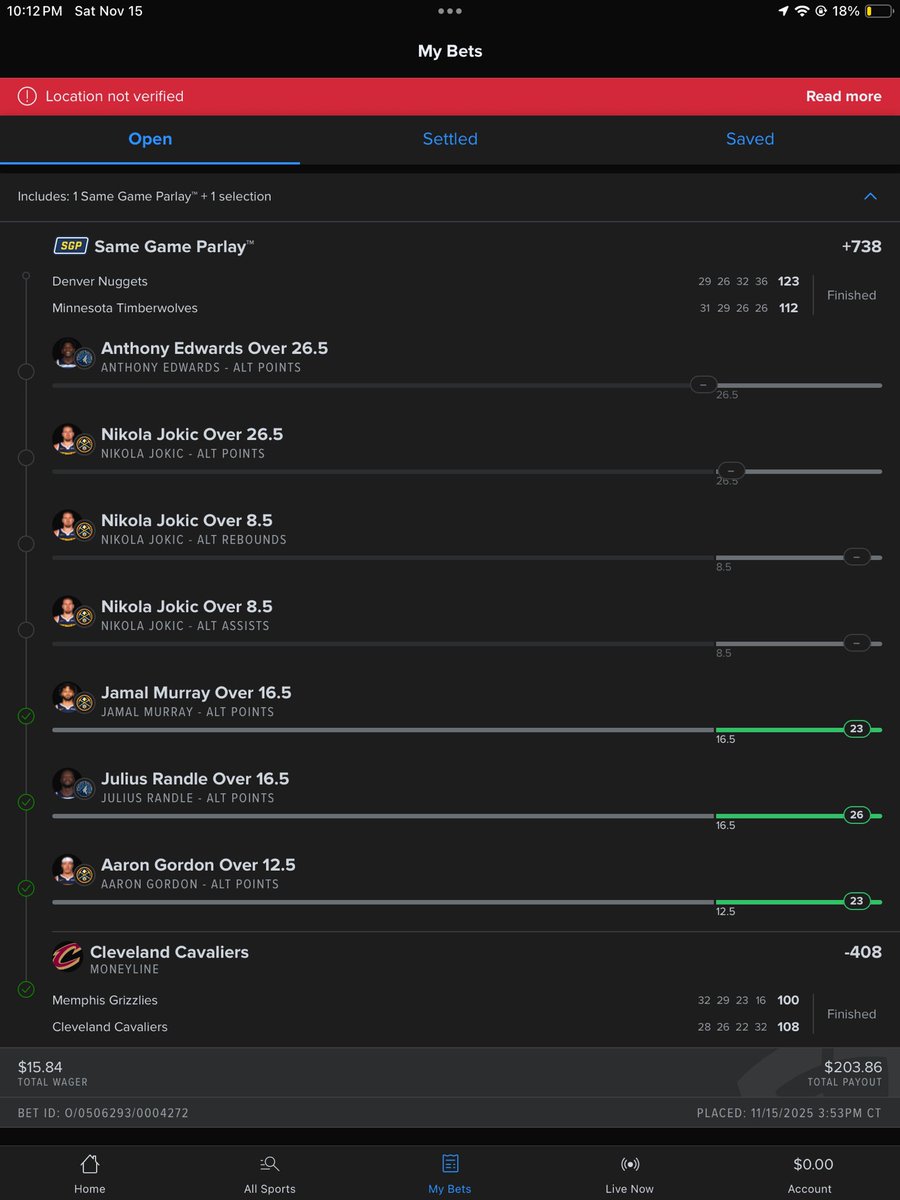
Task: Open Read more about location verification
Action: coord(844,97)
